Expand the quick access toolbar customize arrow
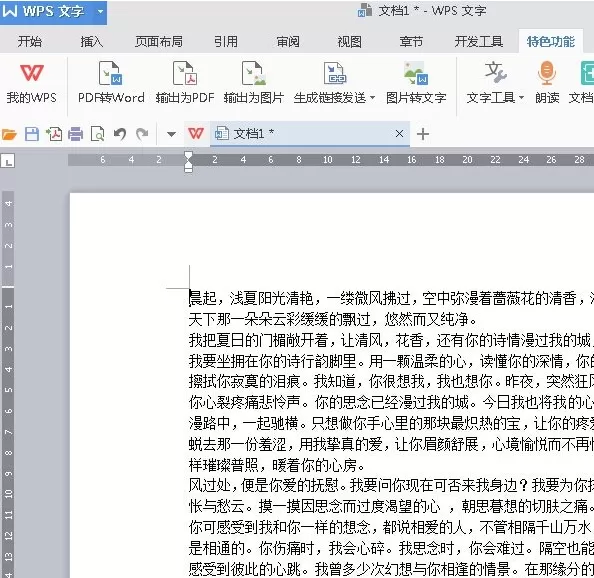This screenshot has width=594, height=578. click(171, 134)
